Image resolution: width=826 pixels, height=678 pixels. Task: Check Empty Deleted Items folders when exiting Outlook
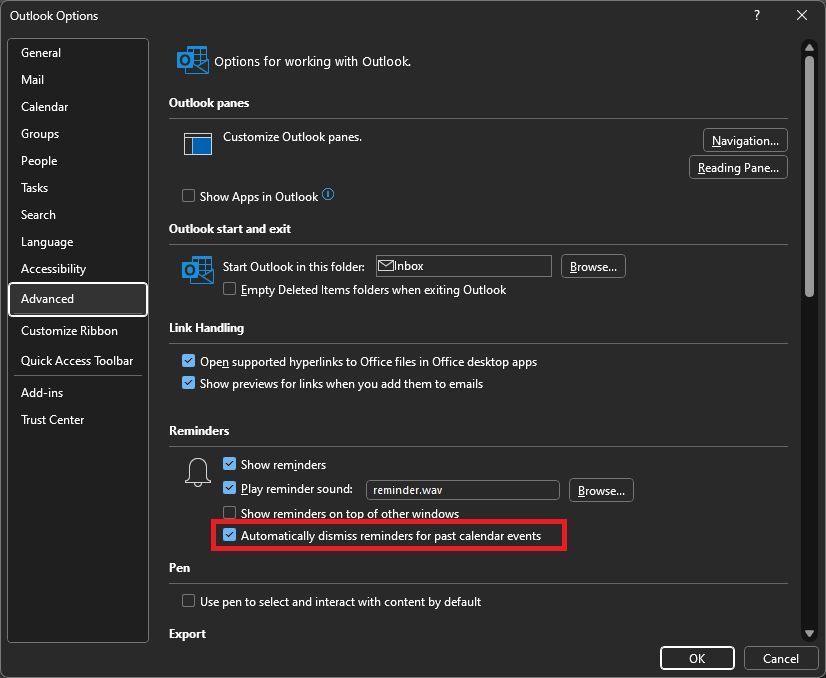[x=229, y=289]
